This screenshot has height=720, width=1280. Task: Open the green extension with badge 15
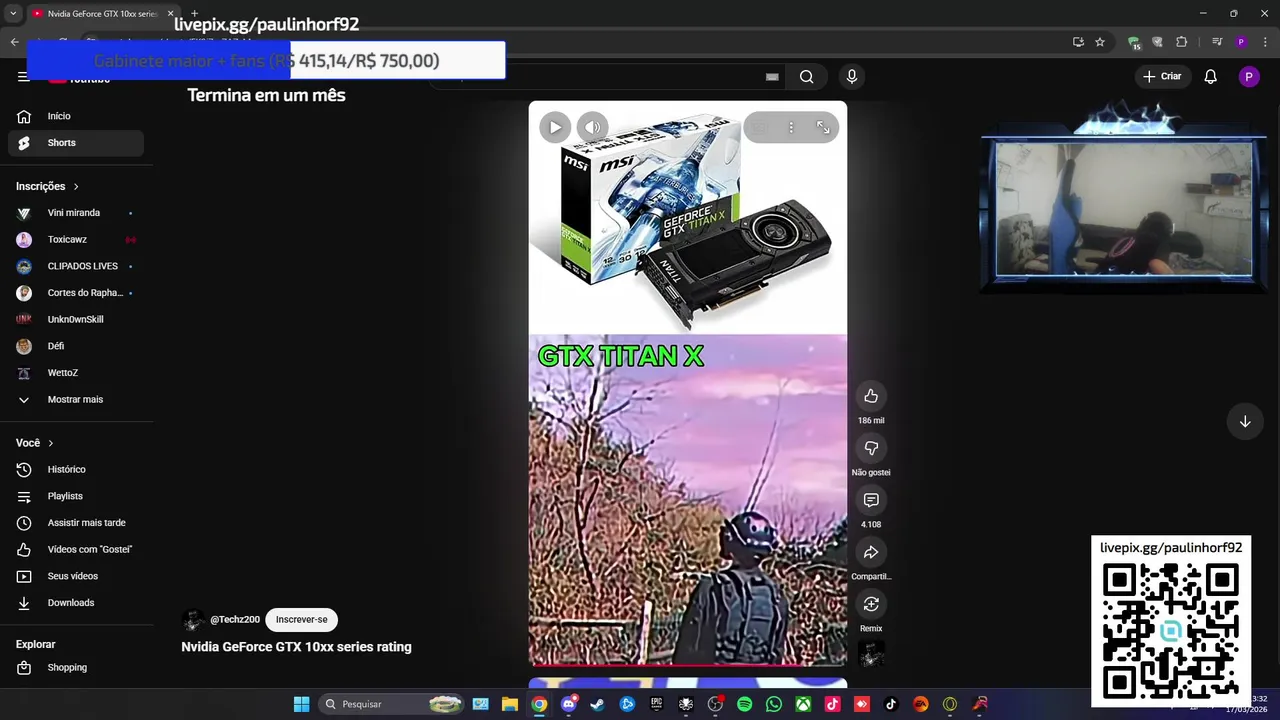(x=1134, y=42)
